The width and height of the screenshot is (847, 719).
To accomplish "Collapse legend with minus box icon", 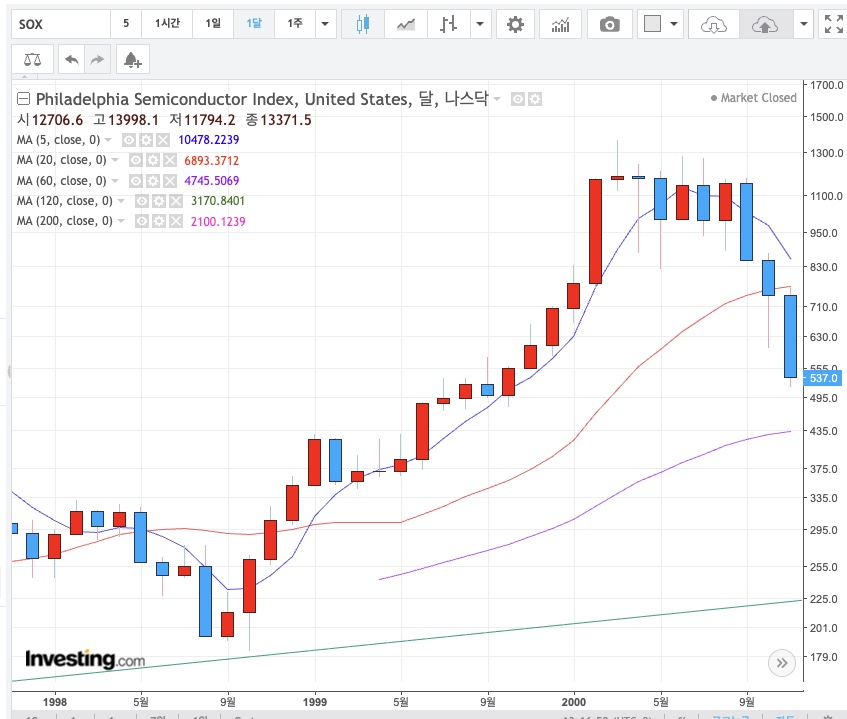I will tap(23, 98).
